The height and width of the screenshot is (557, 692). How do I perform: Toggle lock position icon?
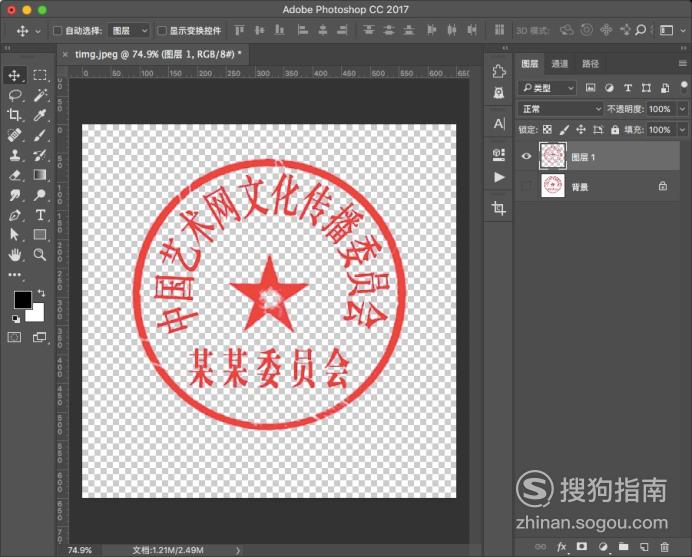click(581, 130)
